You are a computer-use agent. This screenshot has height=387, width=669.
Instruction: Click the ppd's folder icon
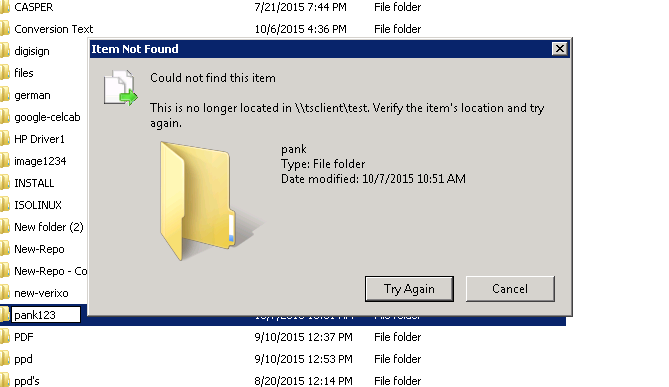[x=5, y=381]
